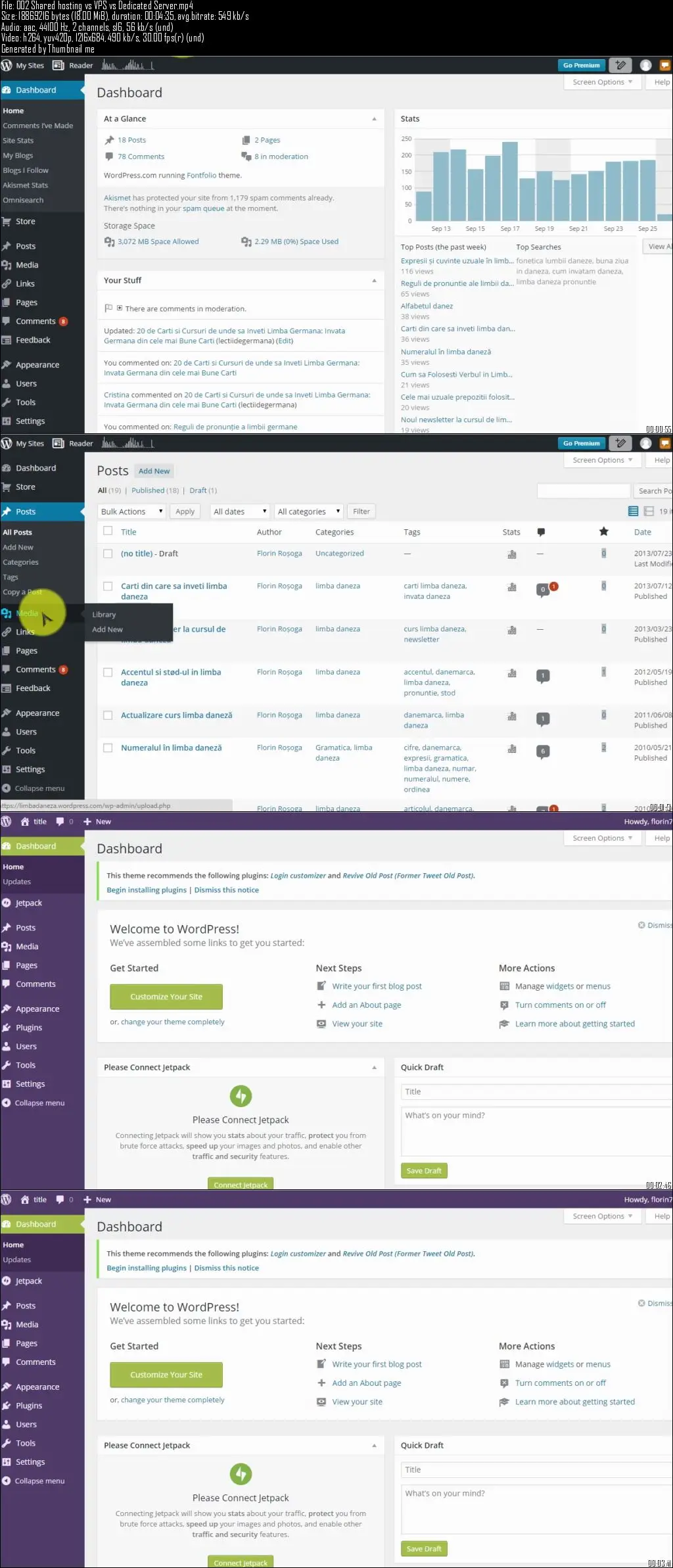This screenshot has height=1568, width=673.
Task: Tick checkbox for 'Accentul si stød-ul in limba daneza'
Action: click(x=108, y=672)
